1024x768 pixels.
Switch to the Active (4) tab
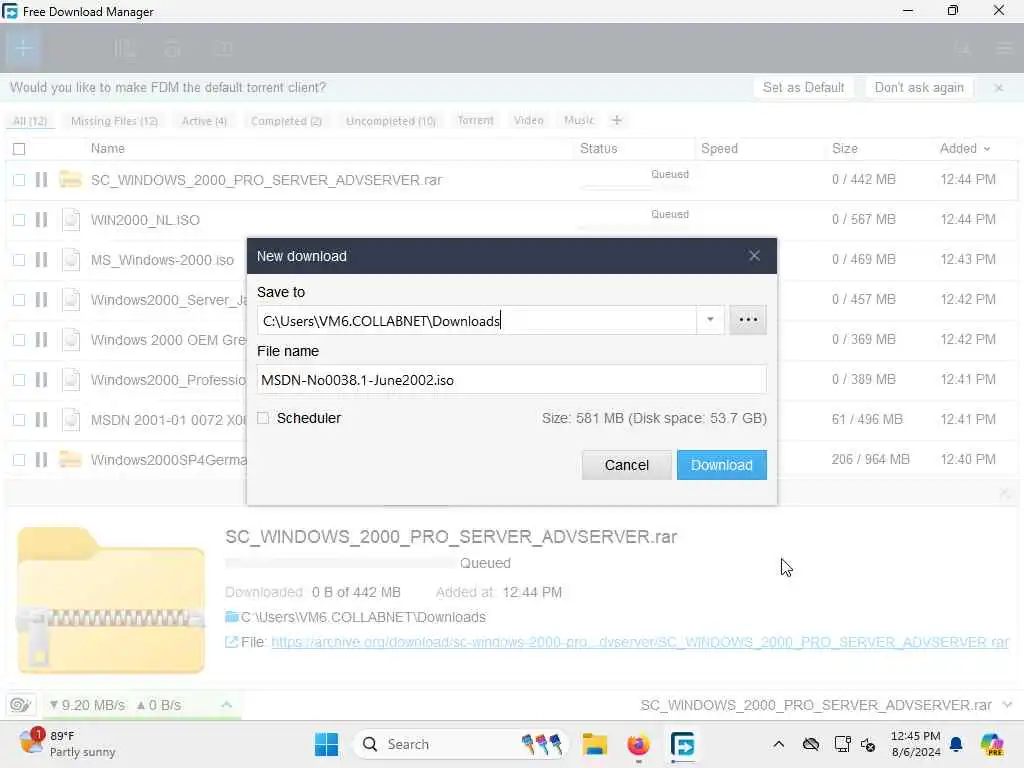click(204, 121)
